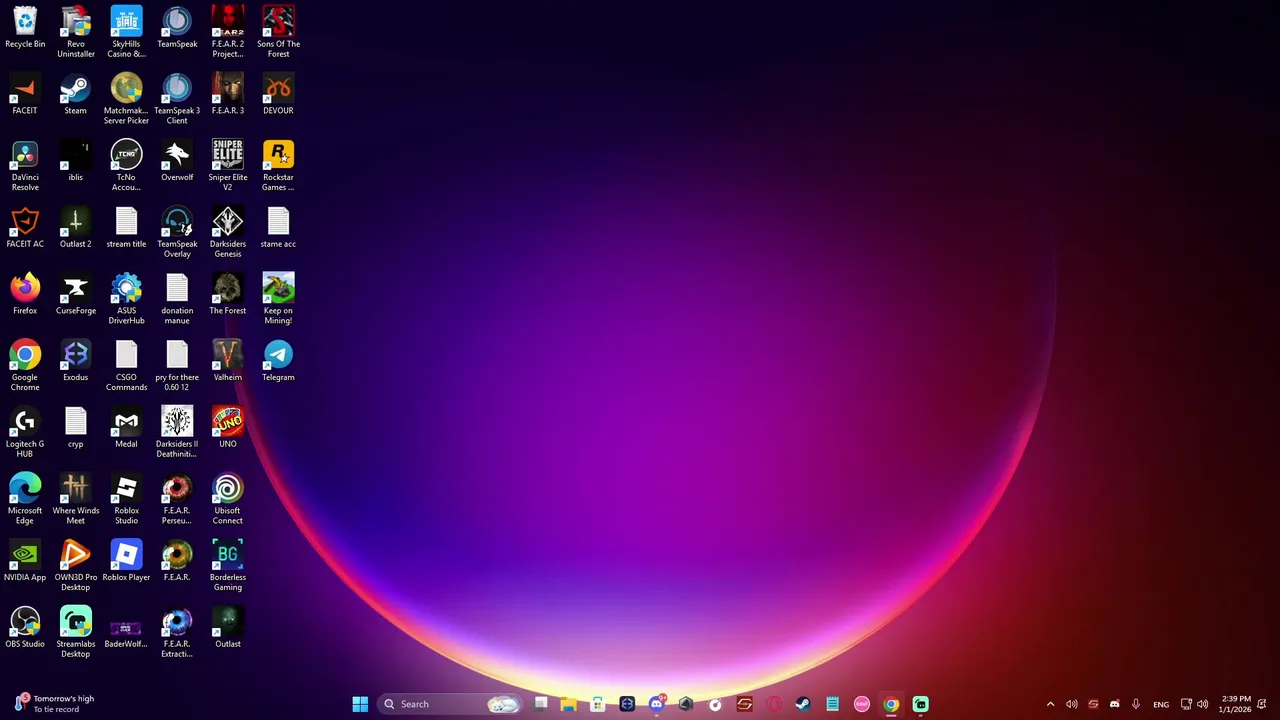The width and height of the screenshot is (1280, 720).
Task: Select the CSGO Commands file
Action: click(126, 366)
